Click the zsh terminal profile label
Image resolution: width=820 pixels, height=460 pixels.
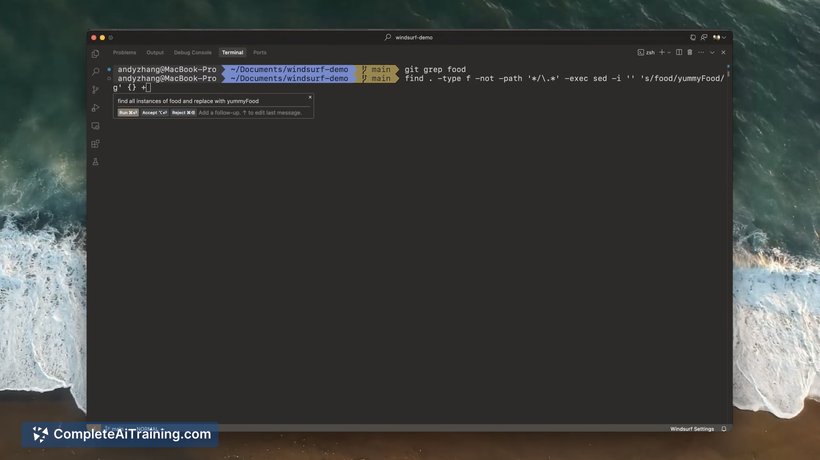[646, 52]
